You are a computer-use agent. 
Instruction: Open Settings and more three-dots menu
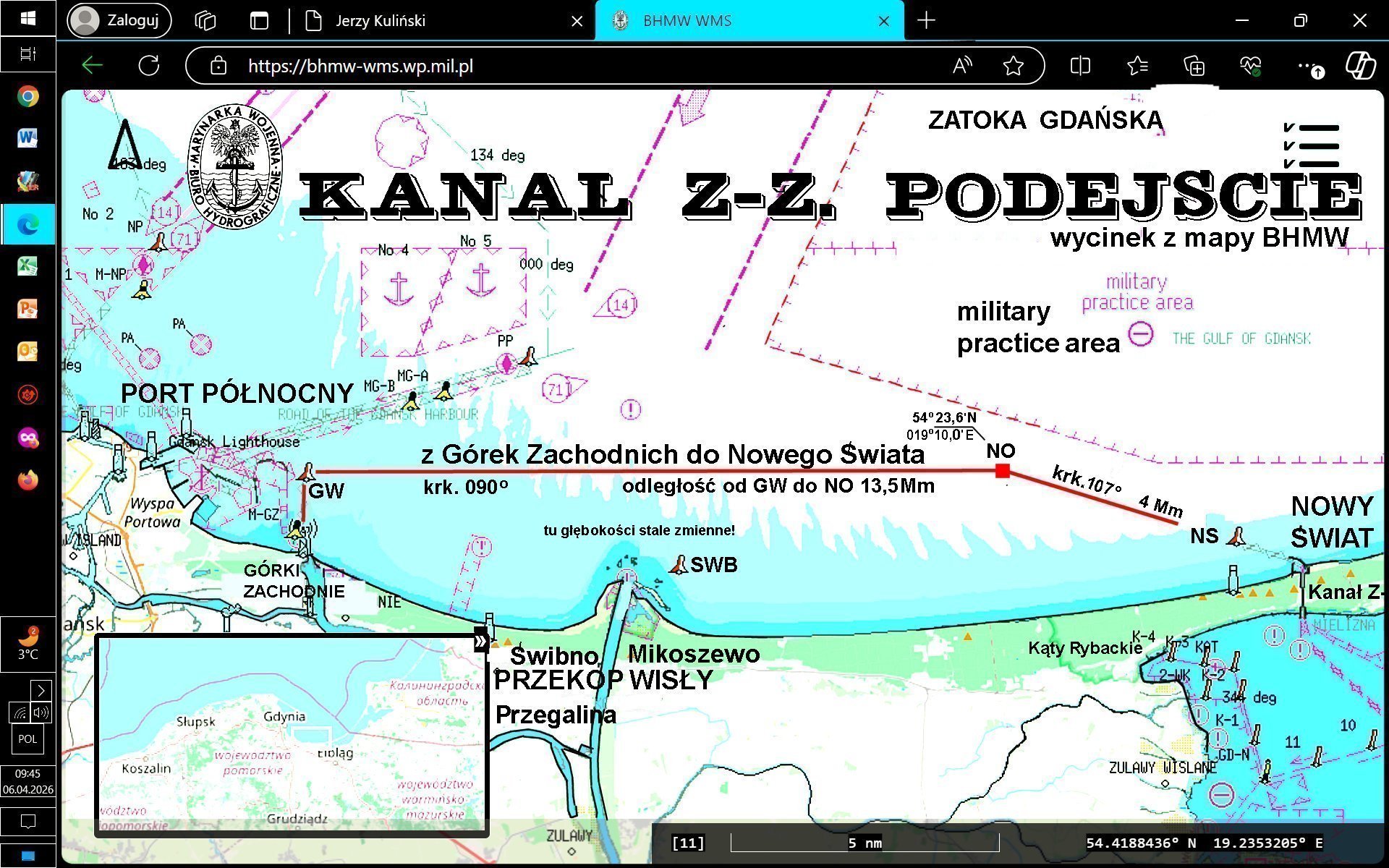pos(1305,66)
